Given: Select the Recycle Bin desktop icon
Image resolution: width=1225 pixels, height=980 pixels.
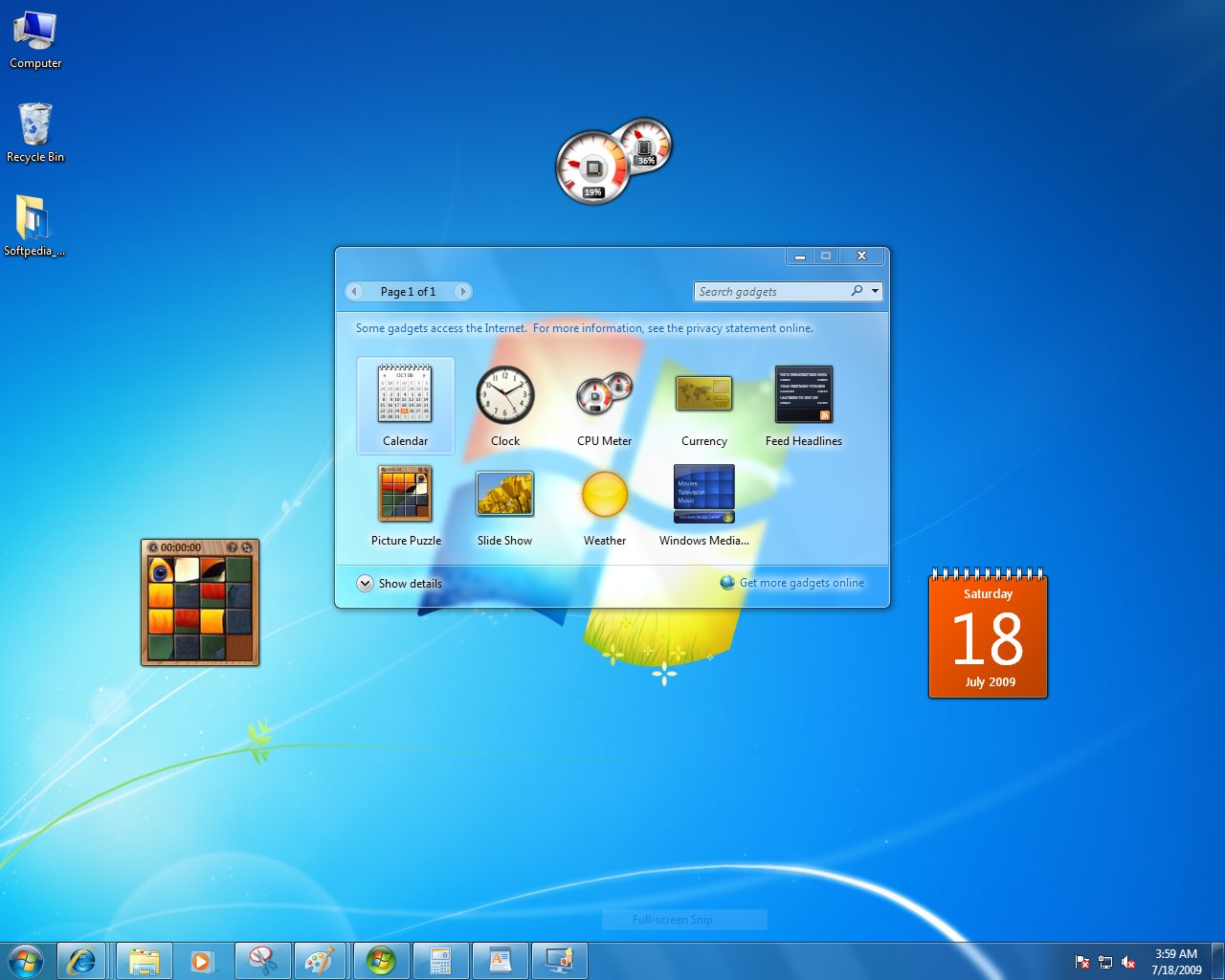Looking at the screenshot, I should 35,133.
